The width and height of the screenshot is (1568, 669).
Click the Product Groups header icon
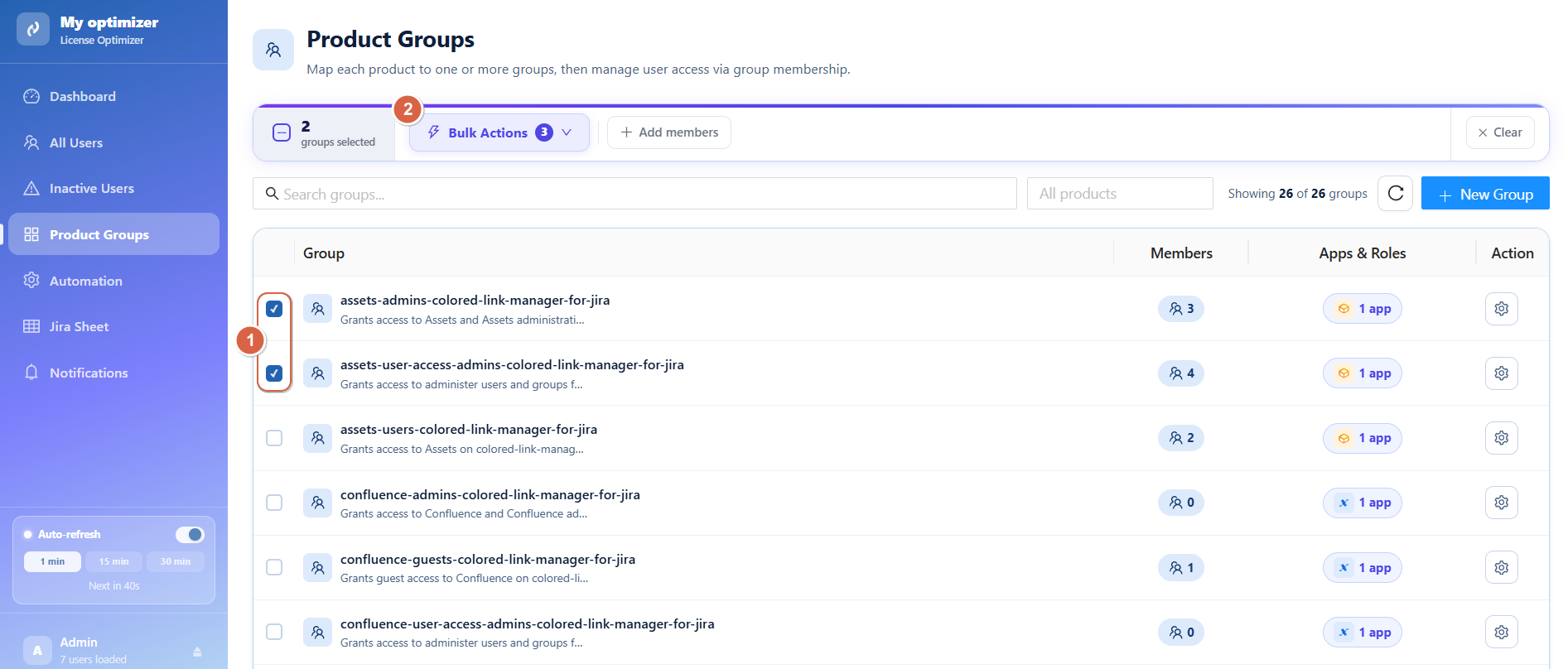coord(273,50)
